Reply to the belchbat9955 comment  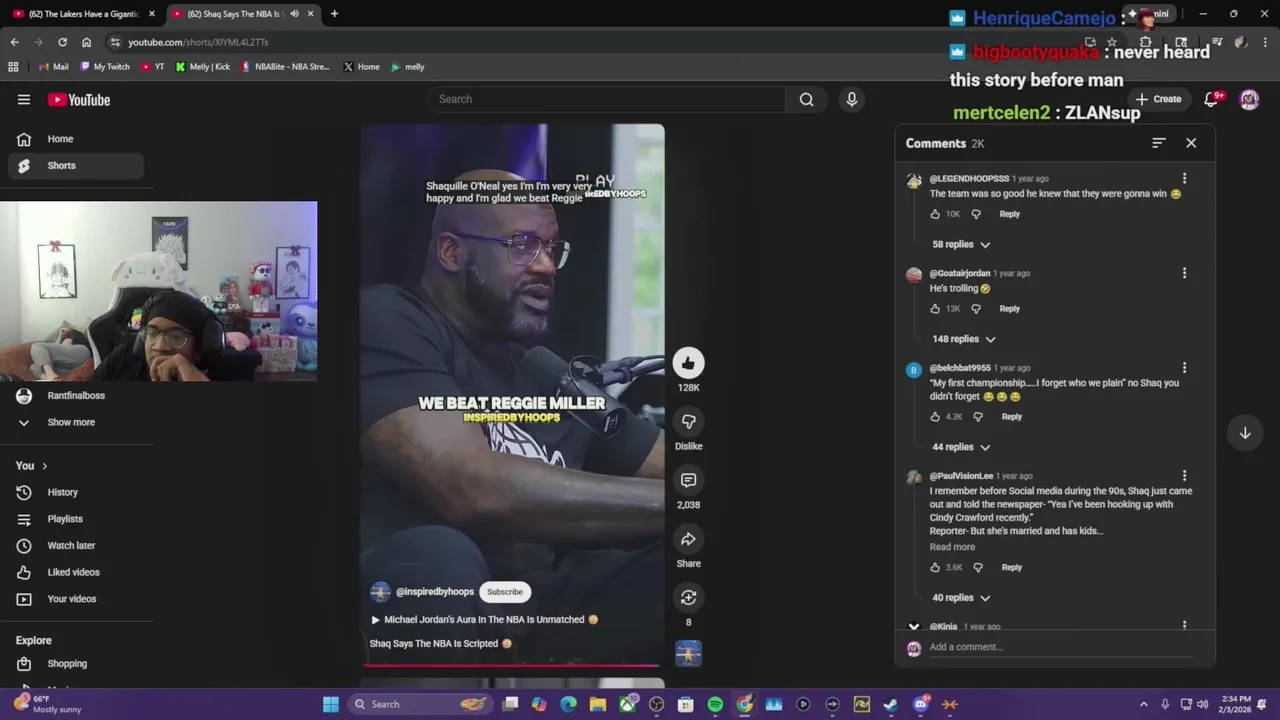click(1011, 417)
